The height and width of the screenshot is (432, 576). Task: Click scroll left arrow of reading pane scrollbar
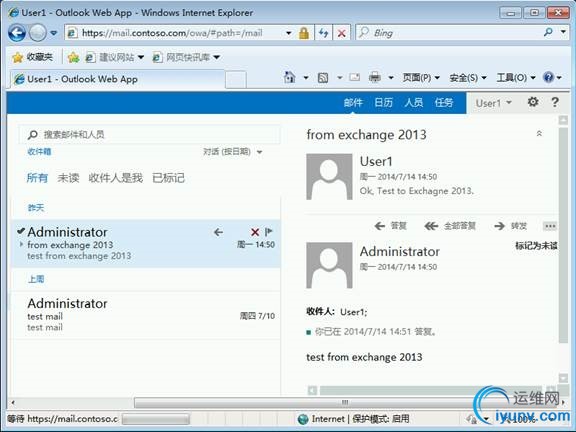pos(312,390)
